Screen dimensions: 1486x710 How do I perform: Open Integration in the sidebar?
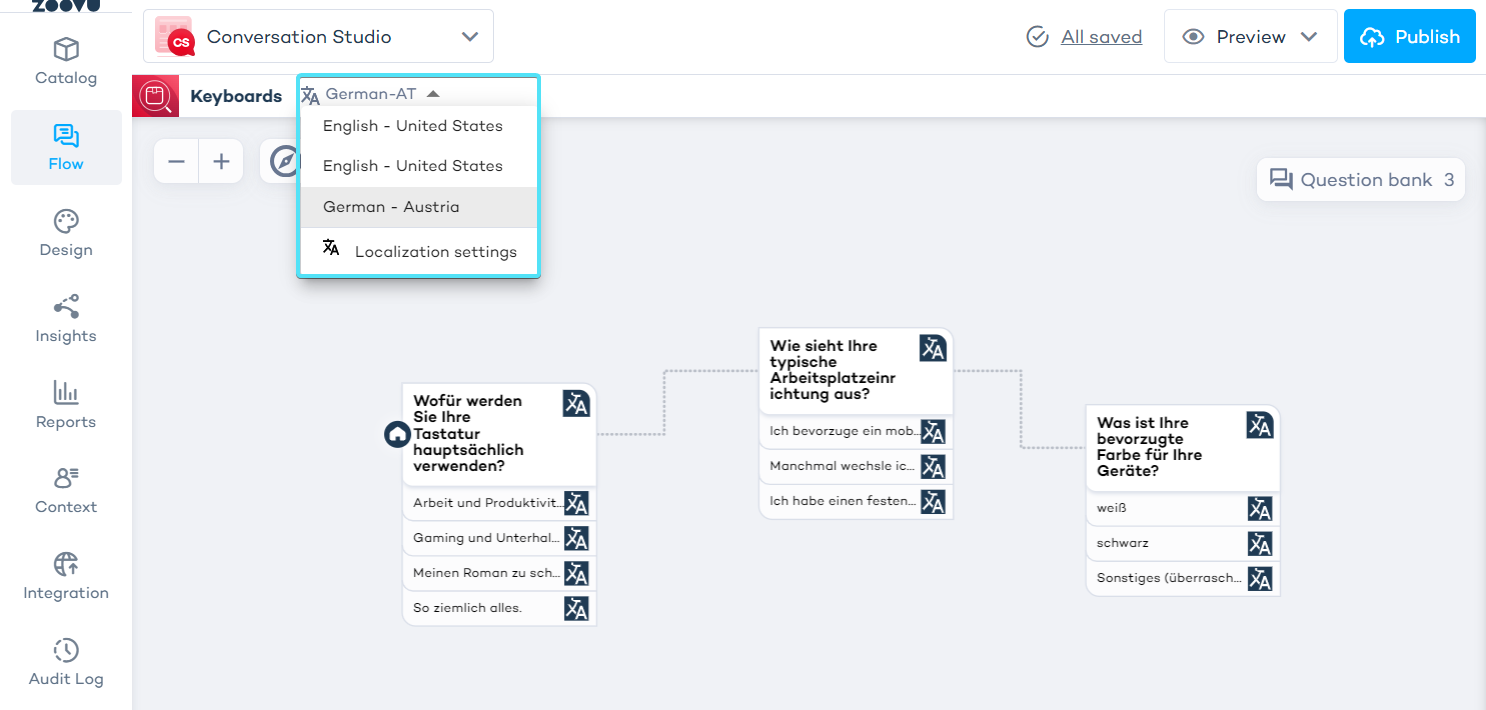pyautogui.click(x=66, y=577)
